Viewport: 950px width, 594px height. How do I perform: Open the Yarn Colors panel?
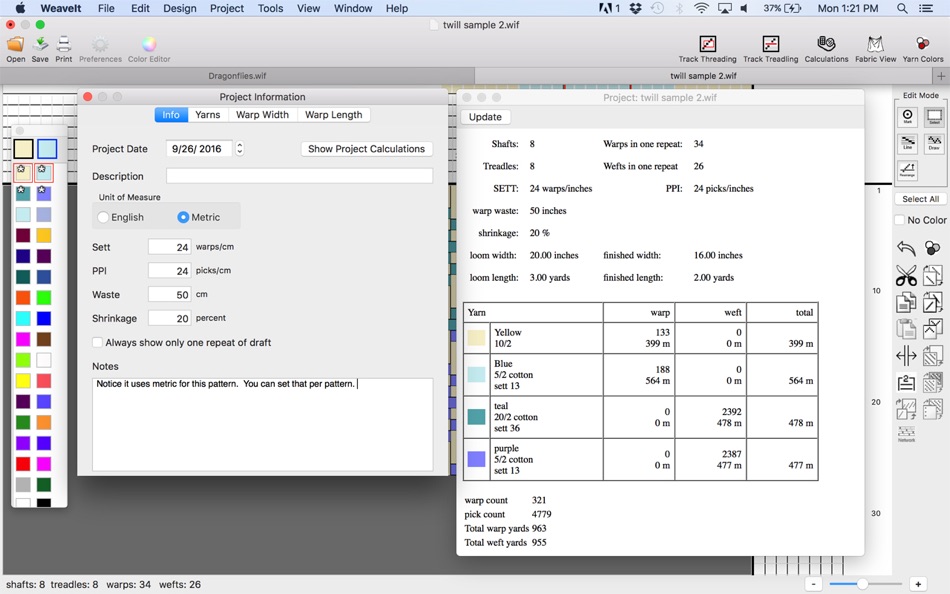tap(922, 48)
